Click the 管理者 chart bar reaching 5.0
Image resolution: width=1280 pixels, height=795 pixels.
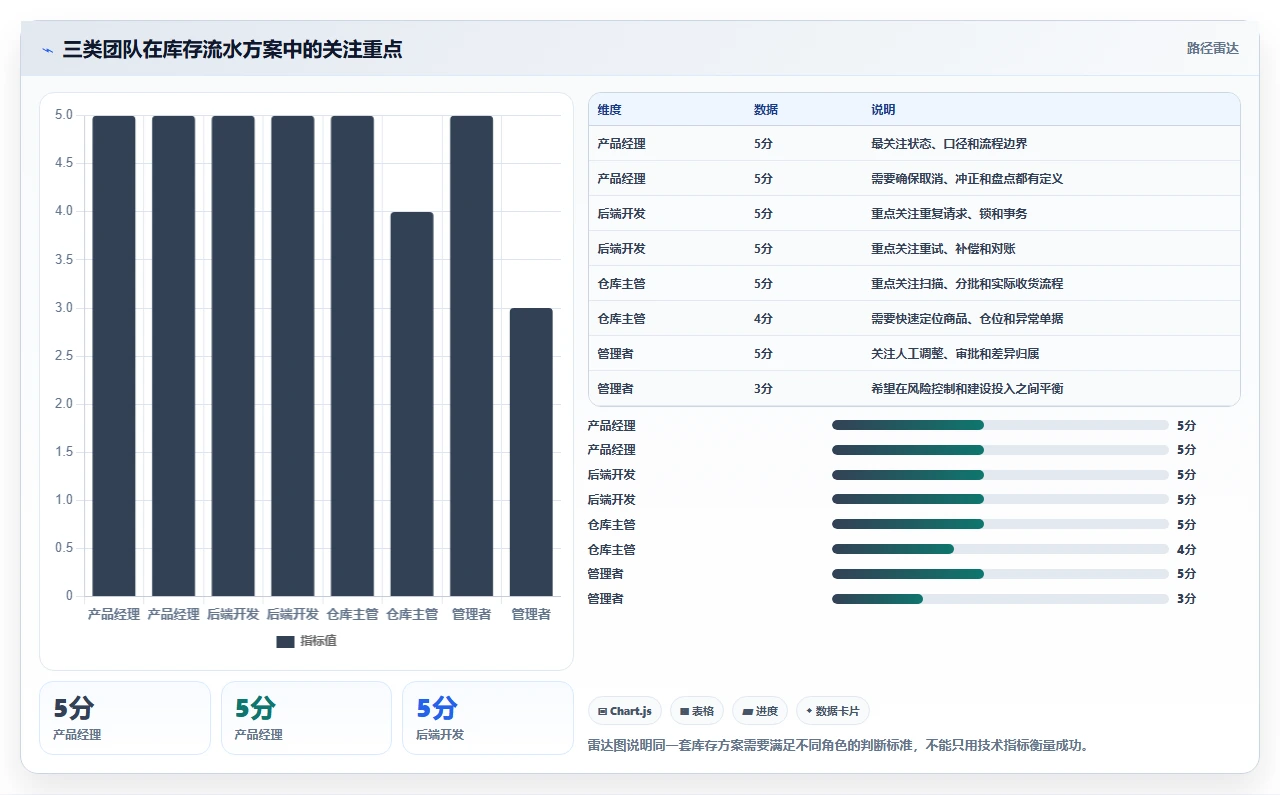pyautogui.click(x=471, y=356)
